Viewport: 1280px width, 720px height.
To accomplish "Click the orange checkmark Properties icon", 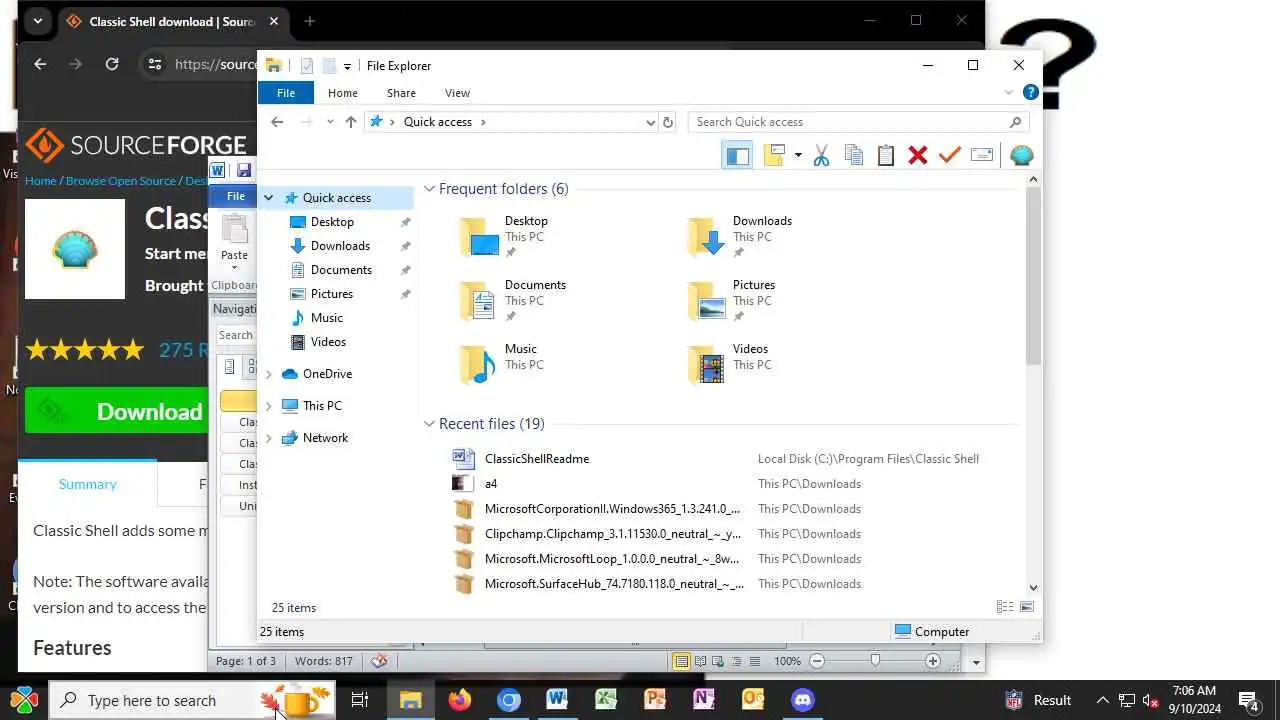I will coord(950,155).
